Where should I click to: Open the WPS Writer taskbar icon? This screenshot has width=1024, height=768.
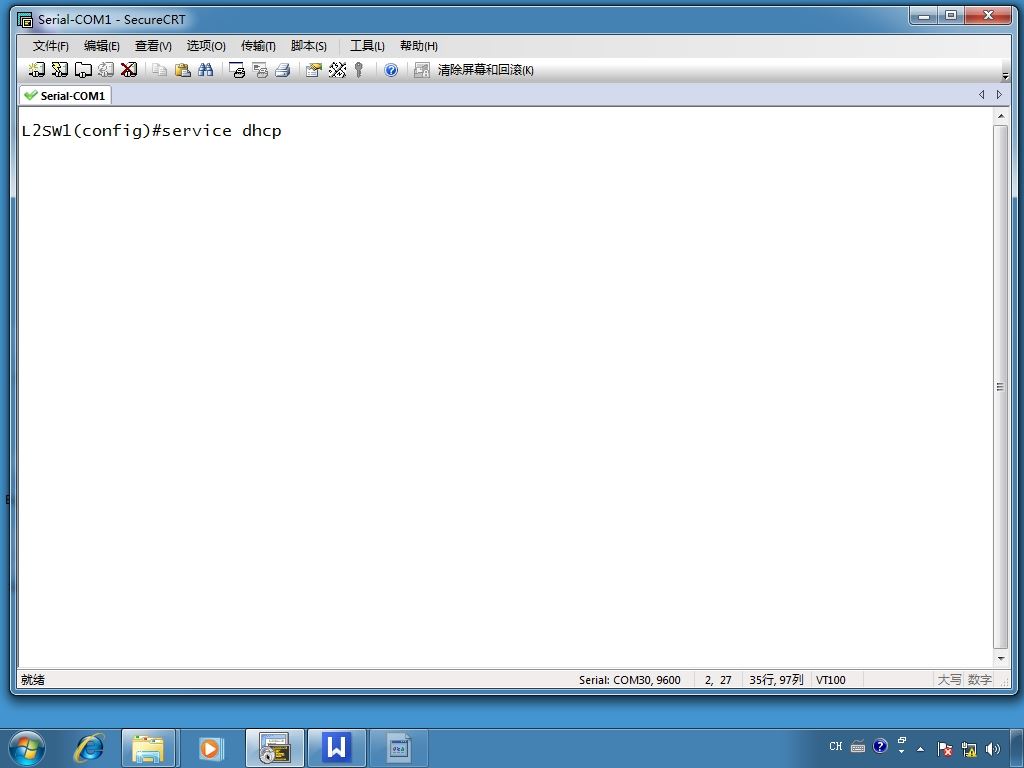[x=336, y=748]
